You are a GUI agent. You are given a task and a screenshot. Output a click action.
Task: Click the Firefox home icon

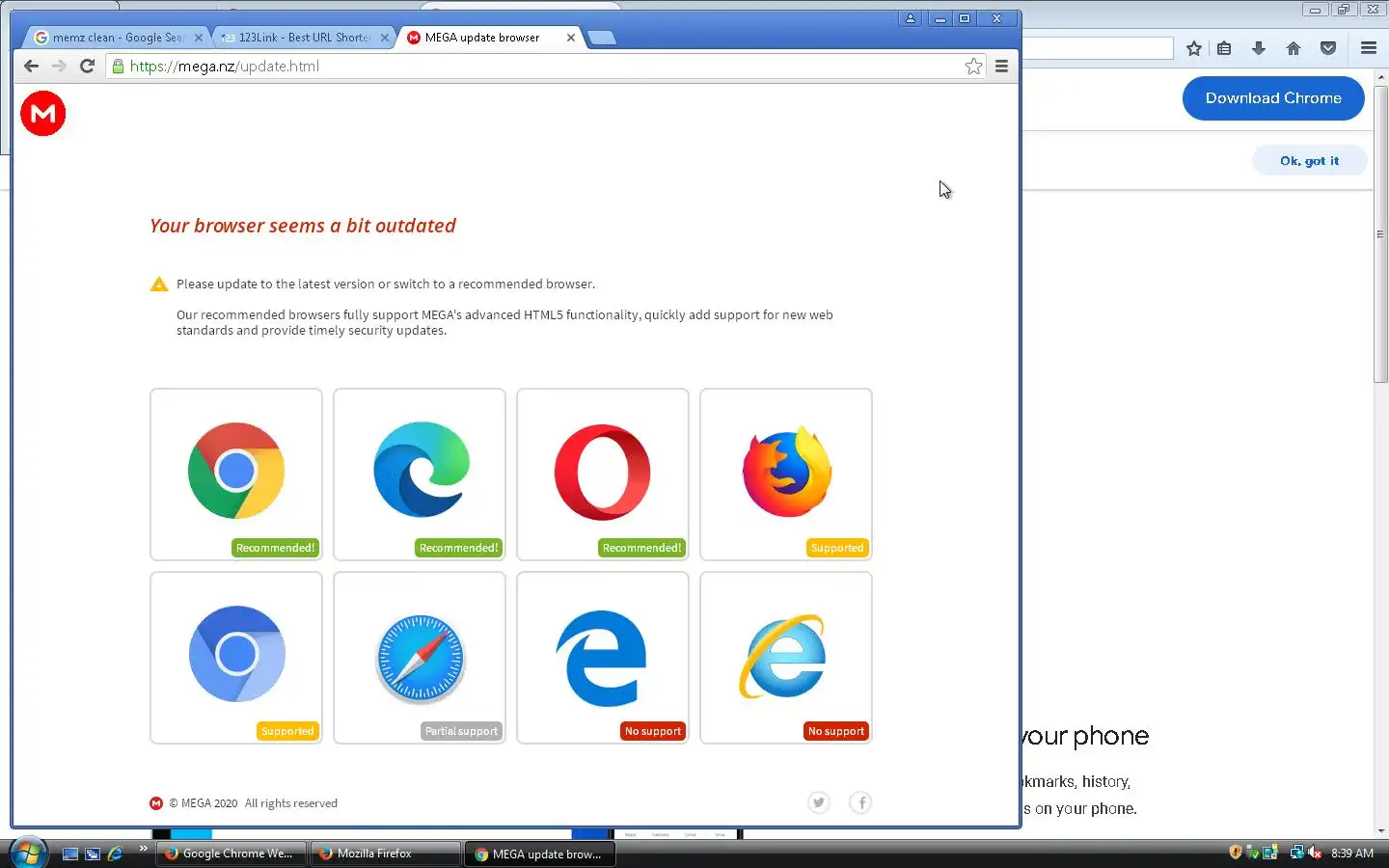tap(1294, 48)
